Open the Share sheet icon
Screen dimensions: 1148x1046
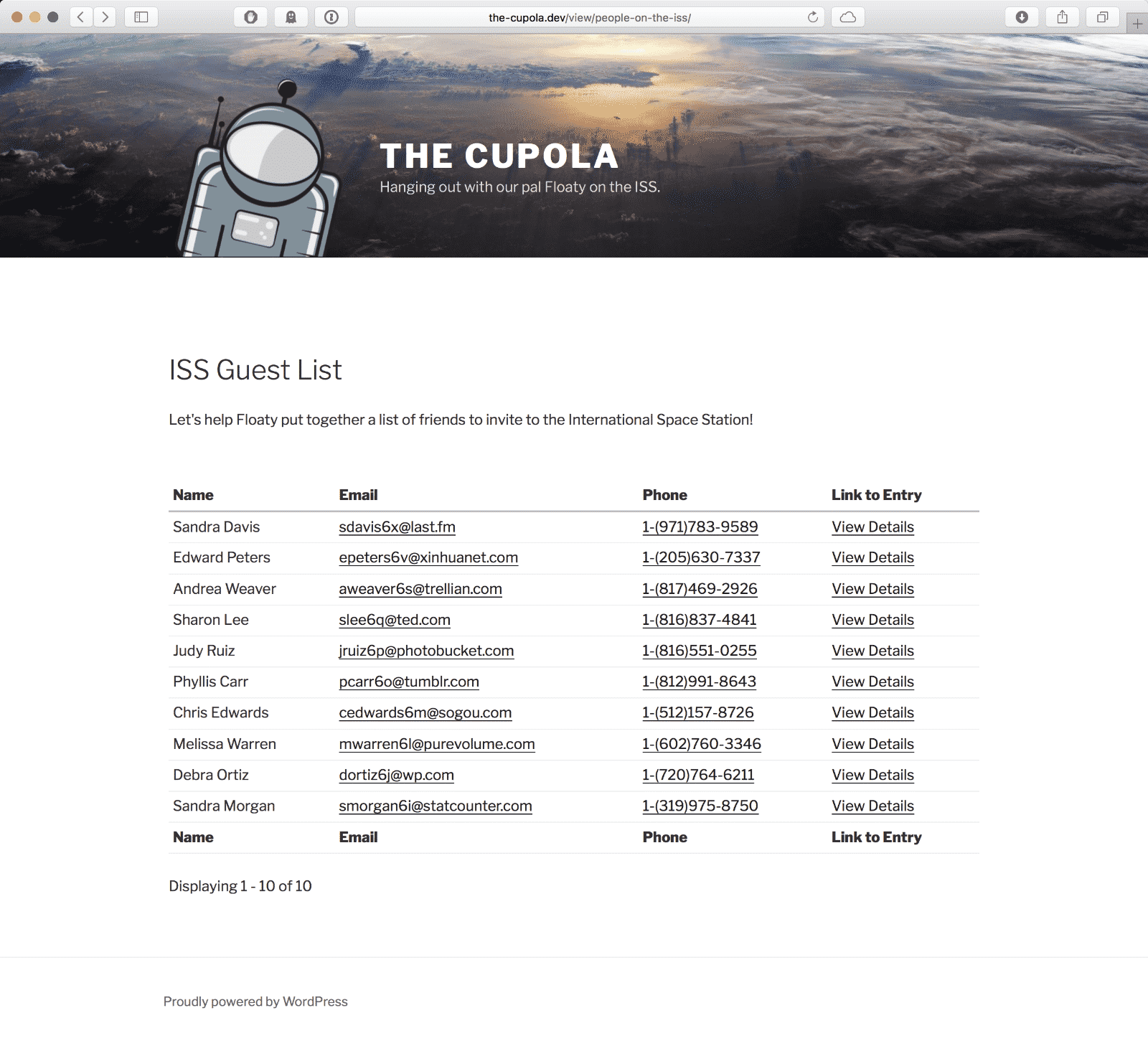click(1063, 17)
